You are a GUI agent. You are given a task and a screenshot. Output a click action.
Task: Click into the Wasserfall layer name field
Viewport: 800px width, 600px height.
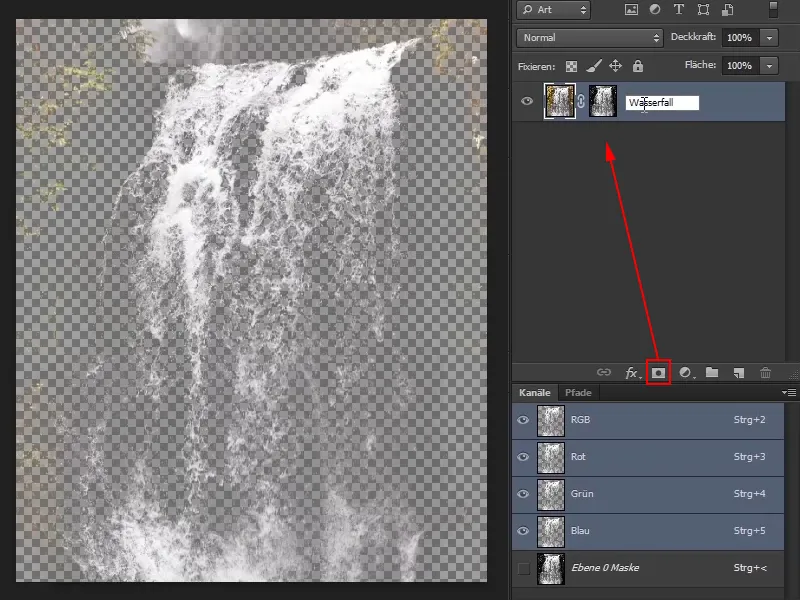coord(662,103)
